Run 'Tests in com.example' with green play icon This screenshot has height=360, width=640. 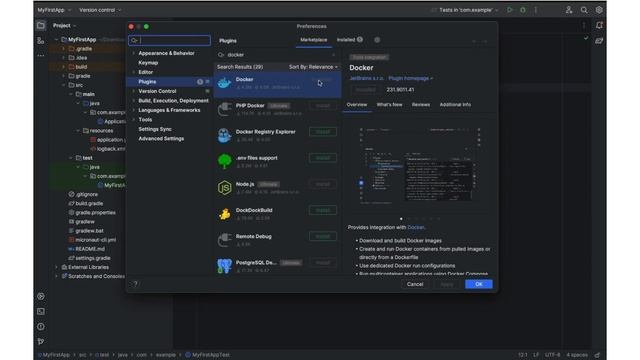(x=510, y=10)
